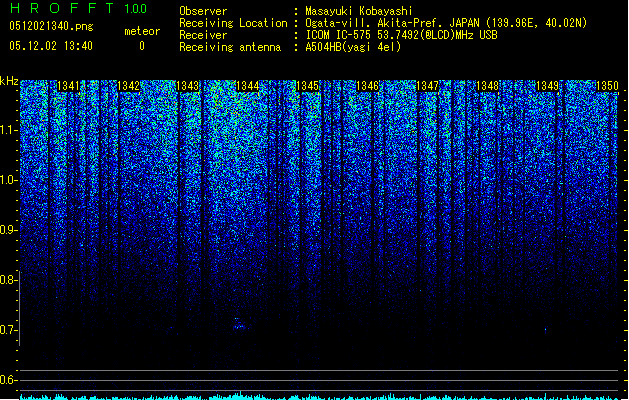Click the A504HB(yagi 4el) antenna text
The width and height of the screenshot is (629, 400).
point(353,47)
